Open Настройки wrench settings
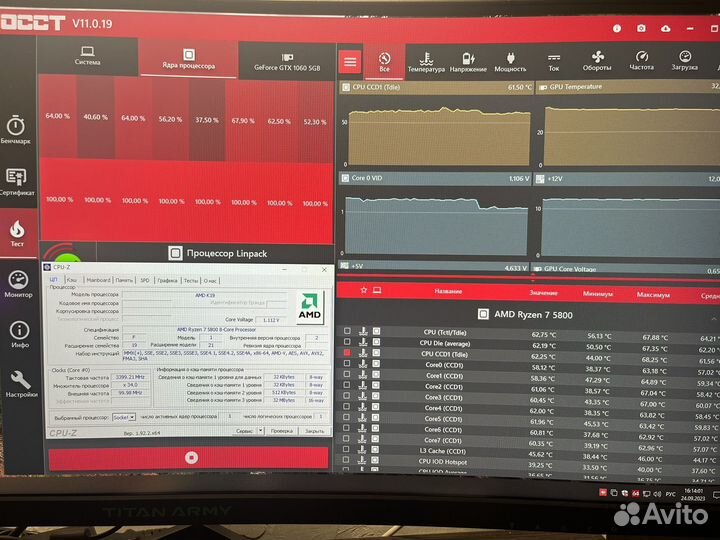 (x=21, y=384)
